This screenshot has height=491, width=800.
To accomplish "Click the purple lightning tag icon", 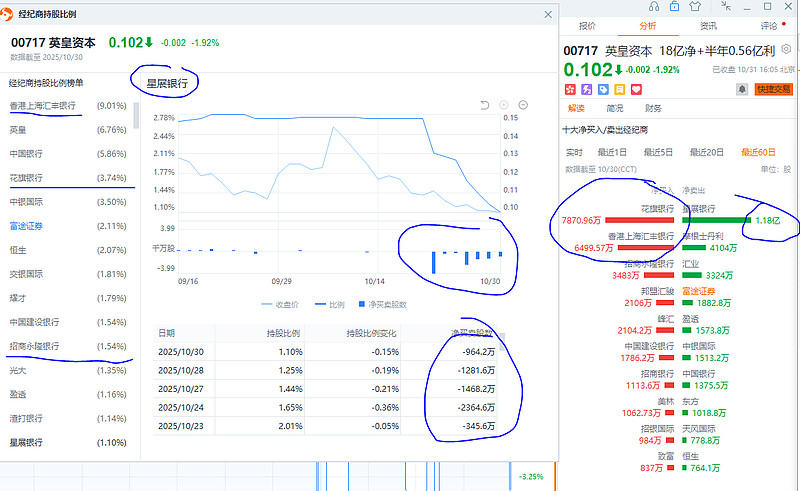I will tap(587, 90).
